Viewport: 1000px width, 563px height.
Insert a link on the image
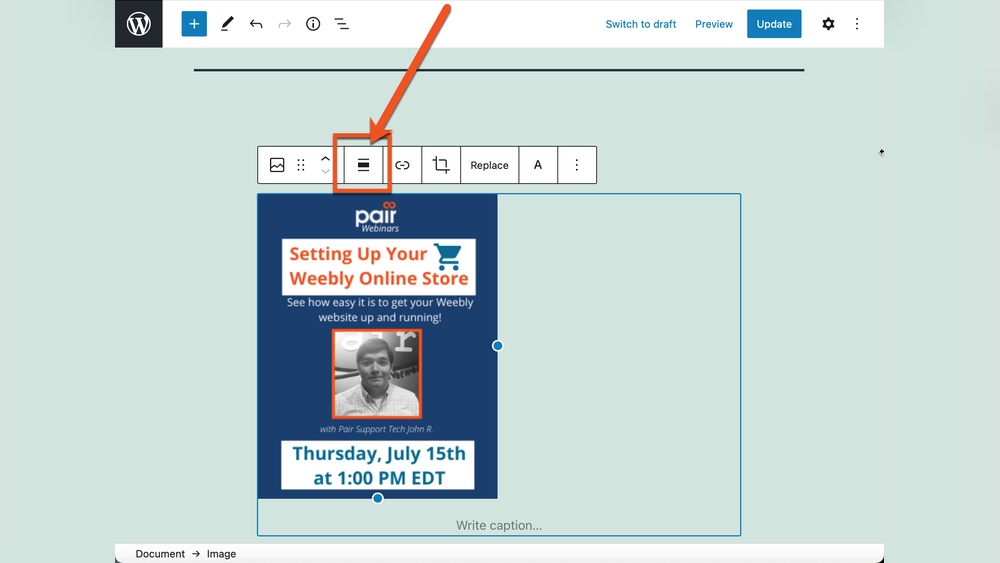click(402, 165)
